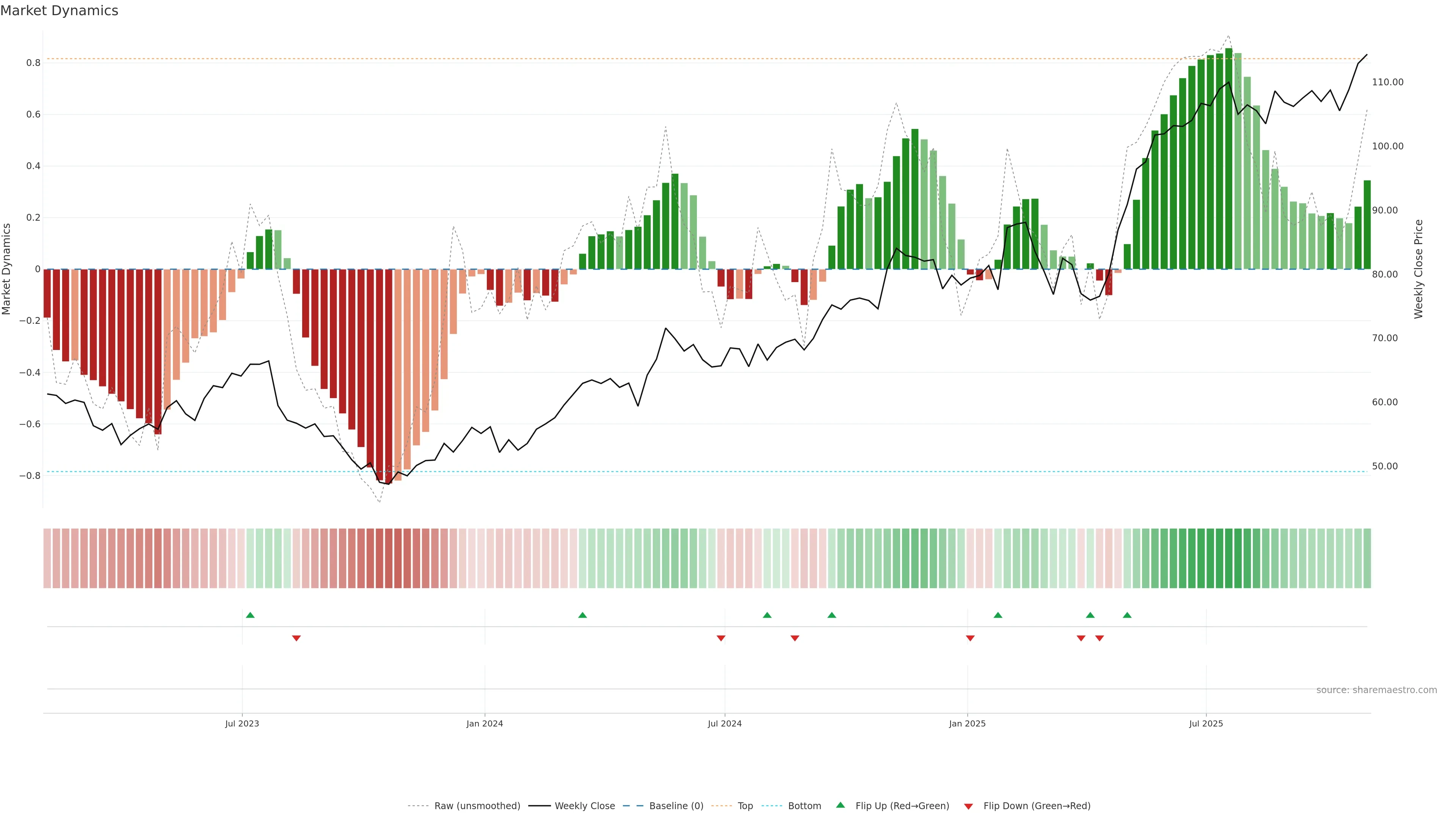Click the flip-down triangle just before Jul 2024
The height and width of the screenshot is (819, 1456).
721,638
